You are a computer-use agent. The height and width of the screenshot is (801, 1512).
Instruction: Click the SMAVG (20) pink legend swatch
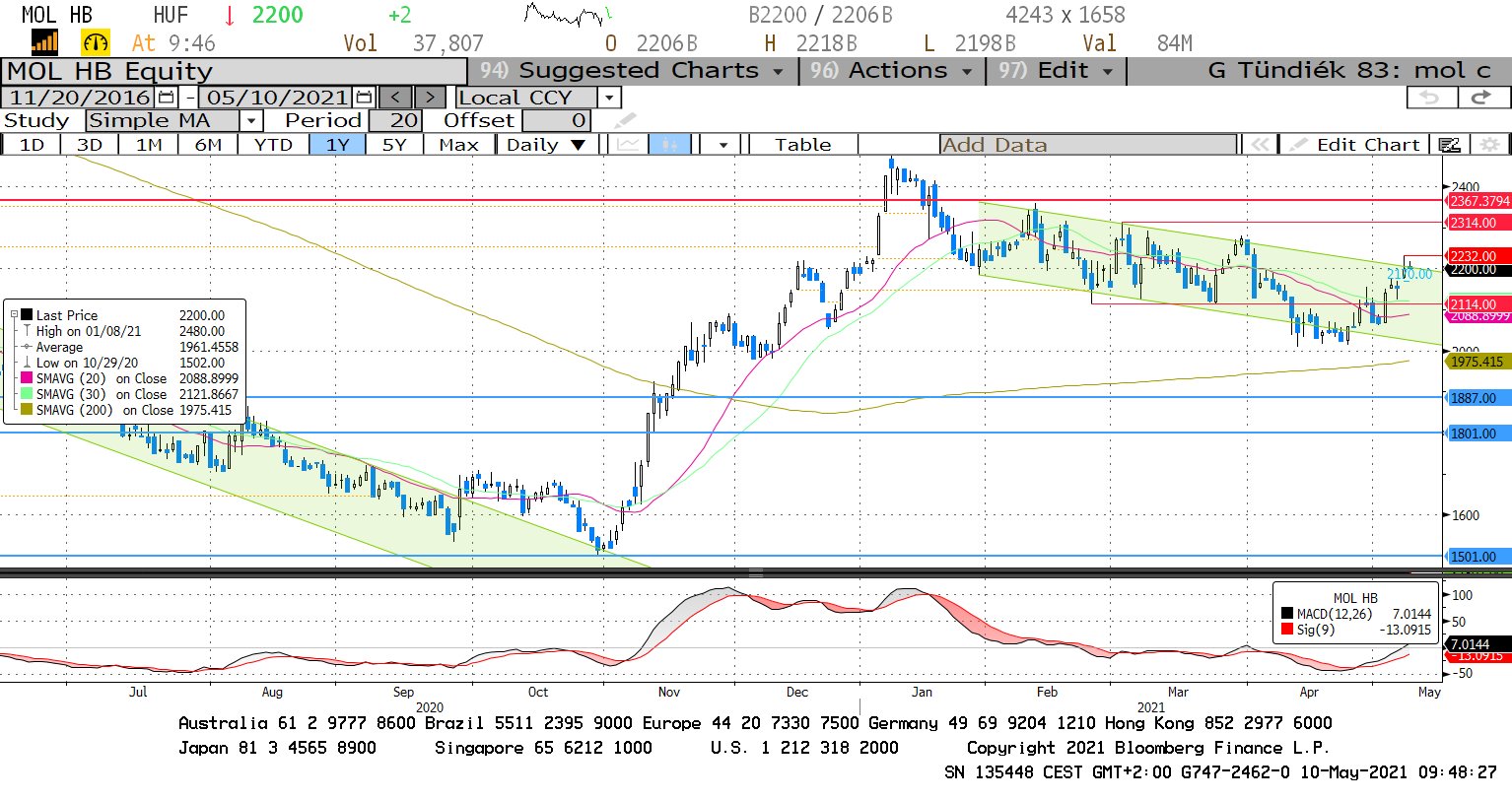tap(27, 378)
